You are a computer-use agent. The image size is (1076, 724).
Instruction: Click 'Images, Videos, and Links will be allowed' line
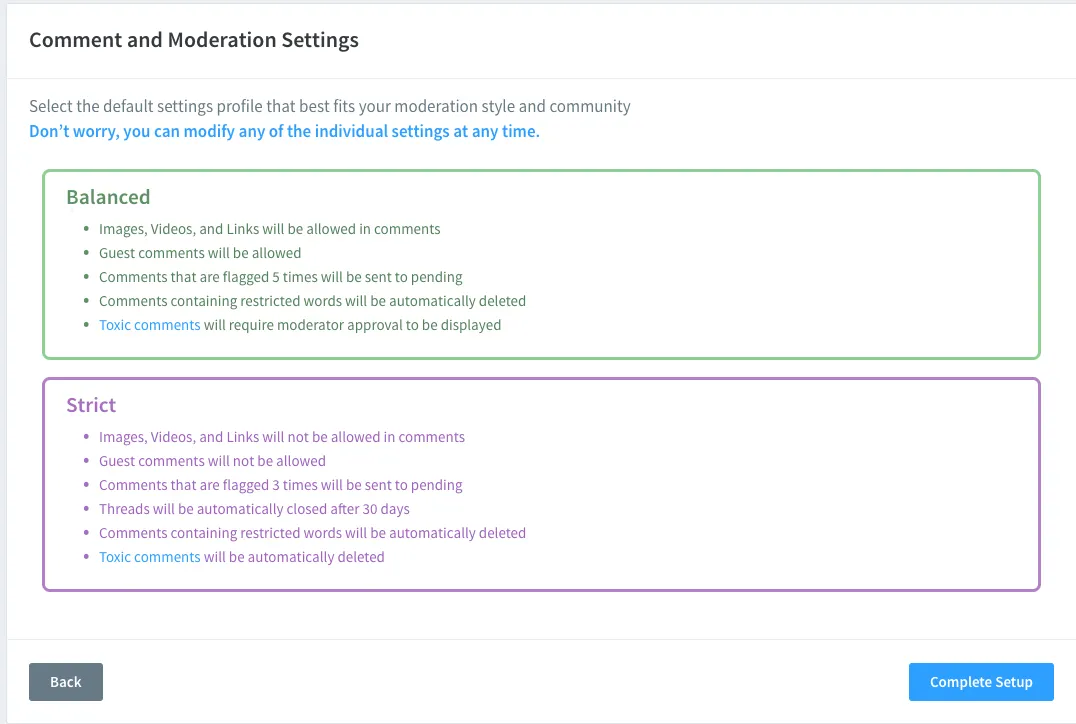point(269,229)
